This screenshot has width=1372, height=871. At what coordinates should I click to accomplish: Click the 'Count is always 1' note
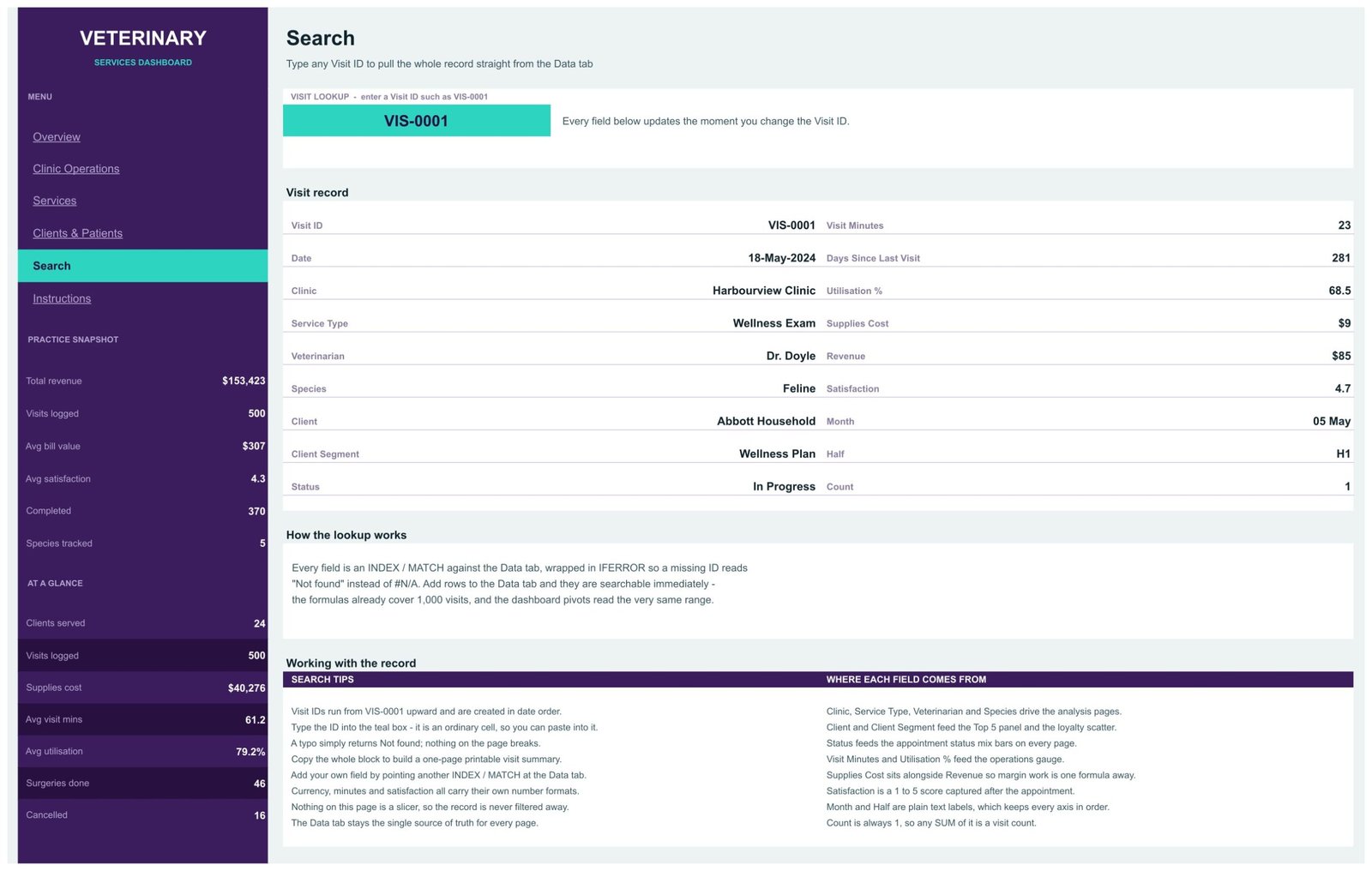[x=931, y=823]
